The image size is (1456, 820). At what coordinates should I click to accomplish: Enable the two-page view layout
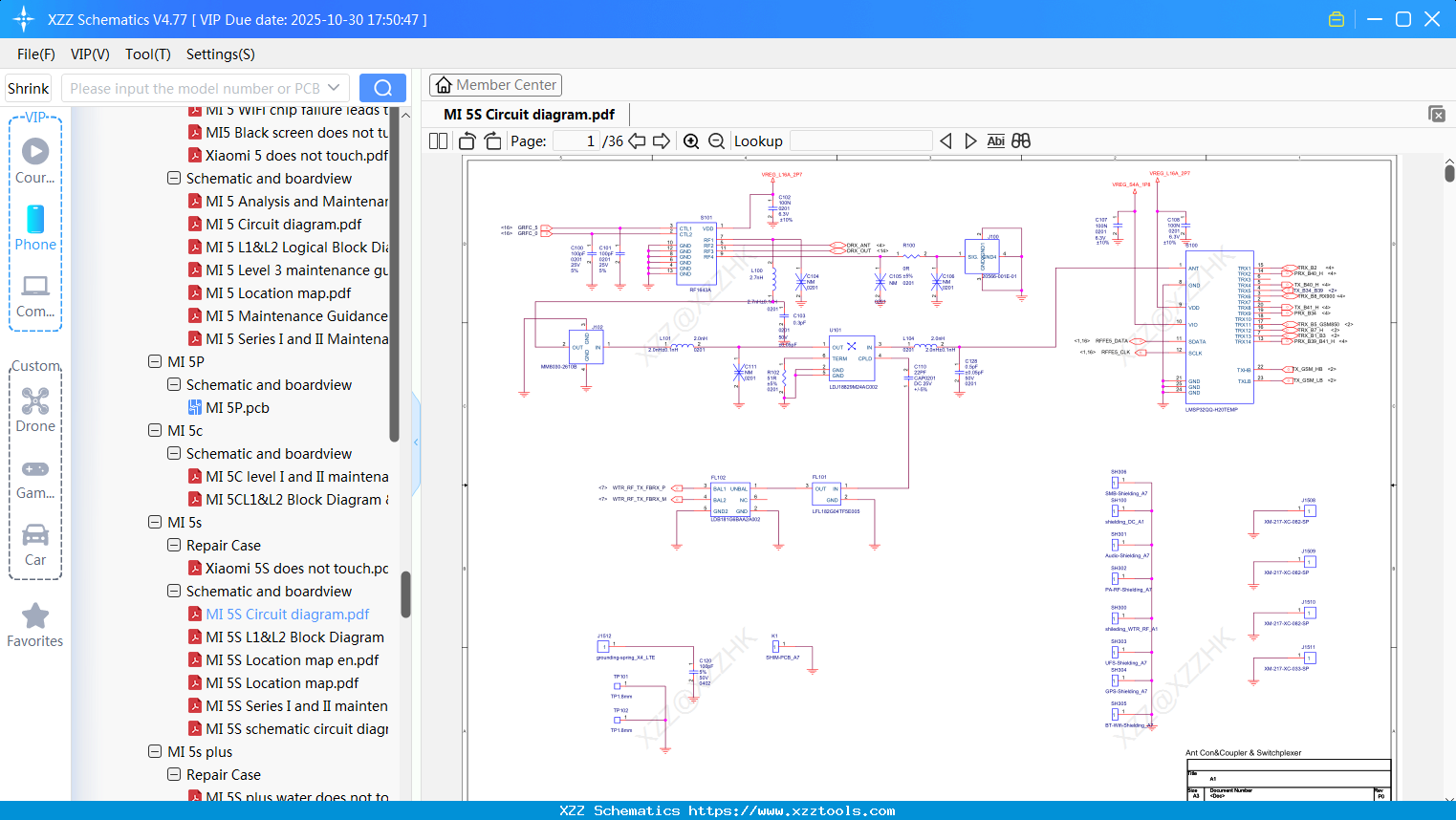(437, 140)
